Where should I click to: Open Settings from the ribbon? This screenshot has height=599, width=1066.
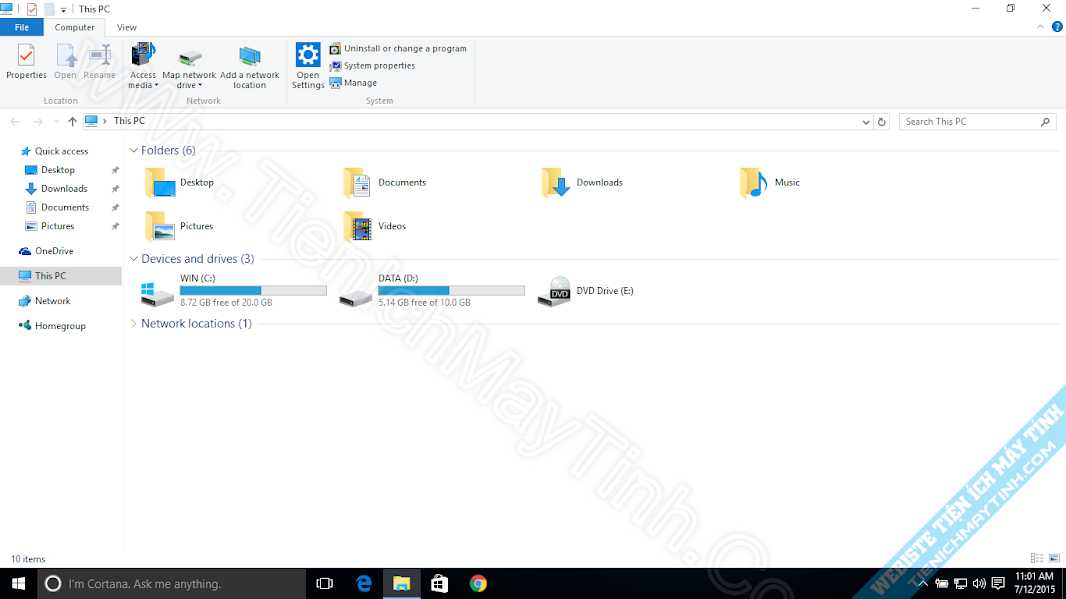coord(308,65)
